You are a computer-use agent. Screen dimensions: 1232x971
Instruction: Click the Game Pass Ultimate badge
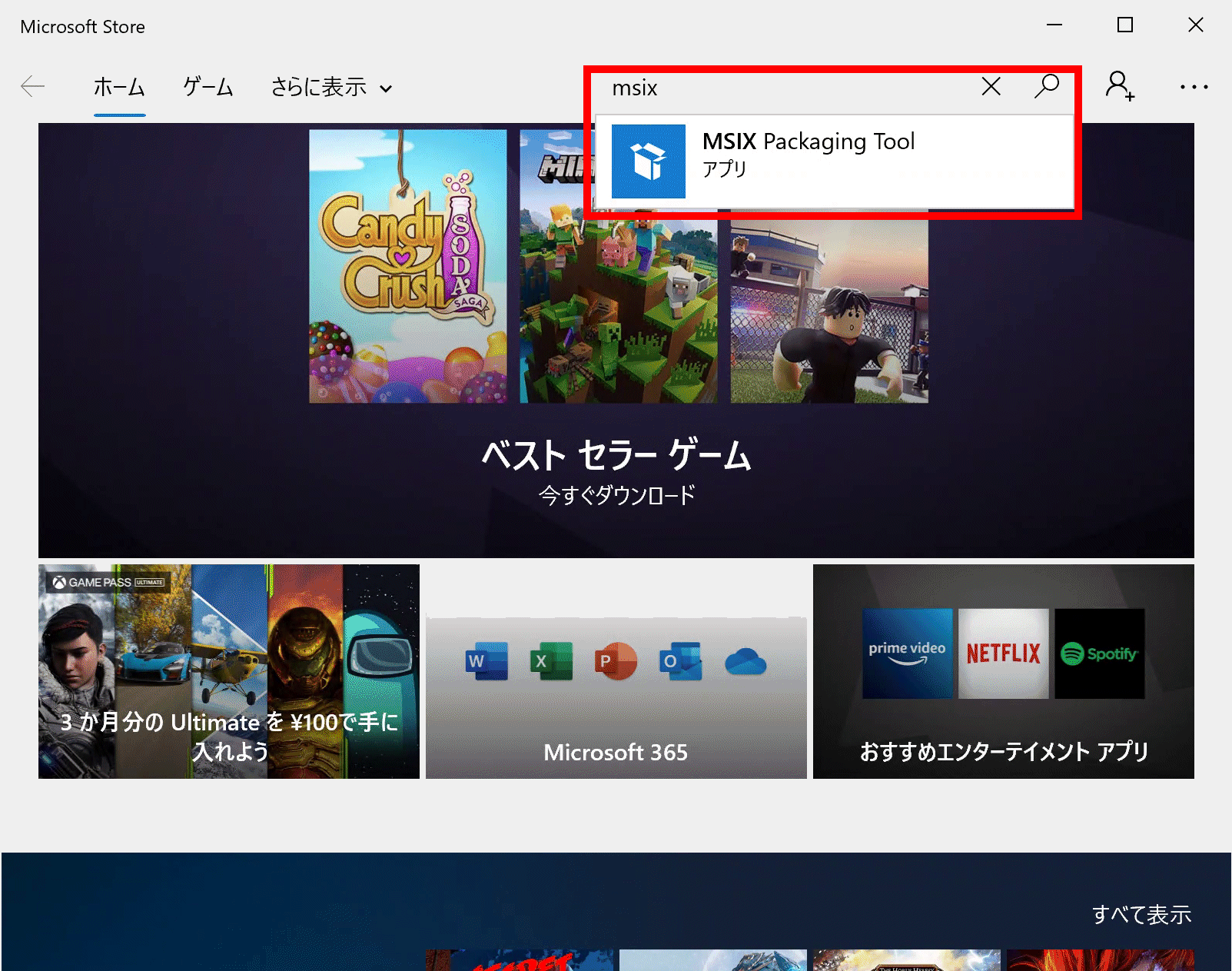coord(108,582)
